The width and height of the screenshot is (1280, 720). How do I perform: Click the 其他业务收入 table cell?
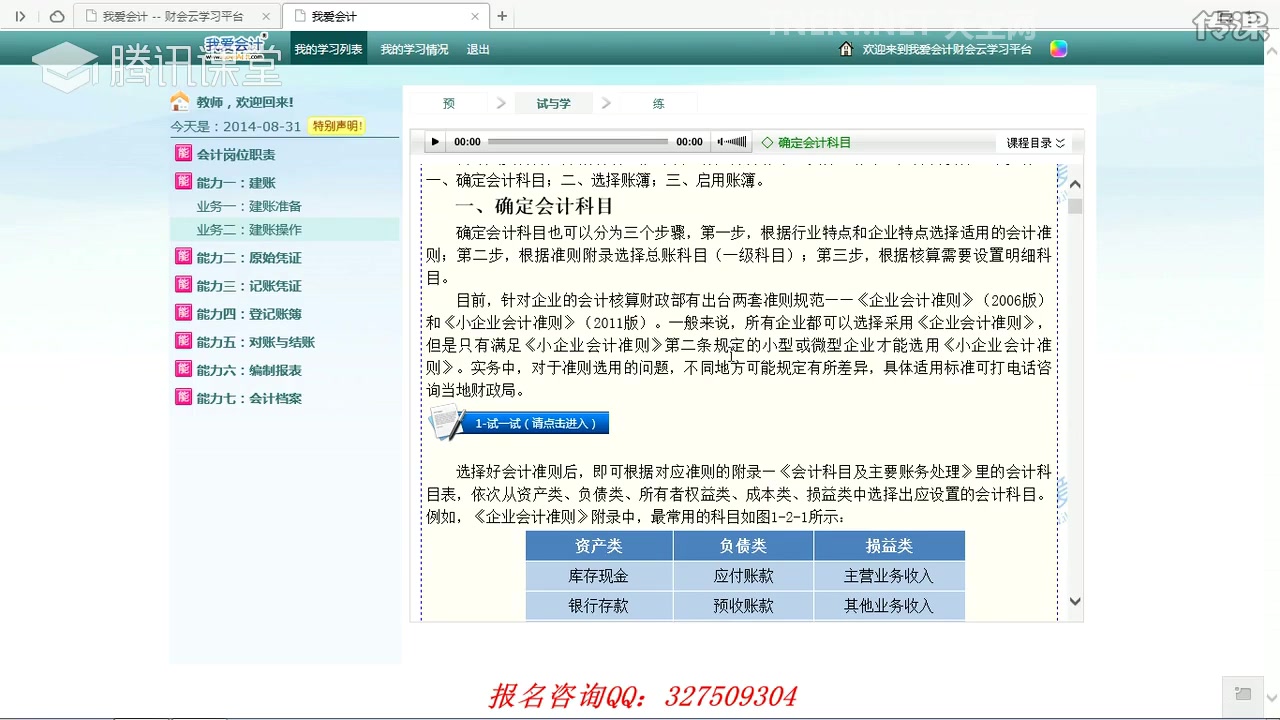click(889, 606)
